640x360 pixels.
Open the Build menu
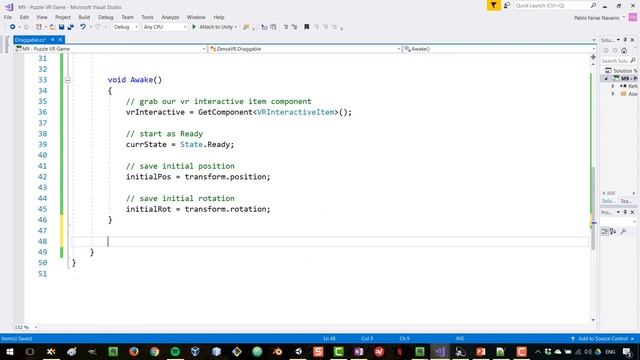tap(84, 17)
